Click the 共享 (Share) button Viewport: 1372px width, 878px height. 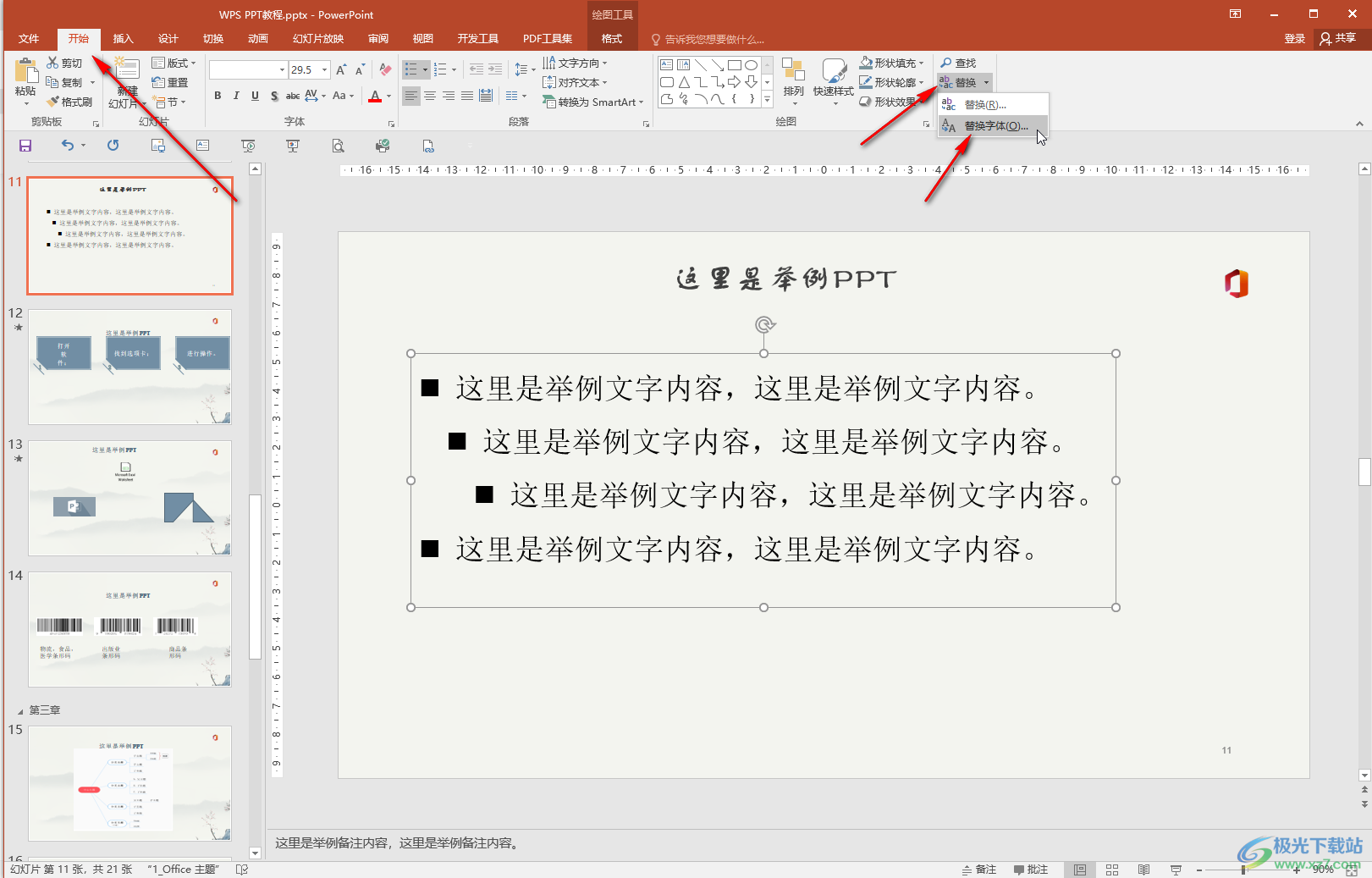tap(1338, 38)
